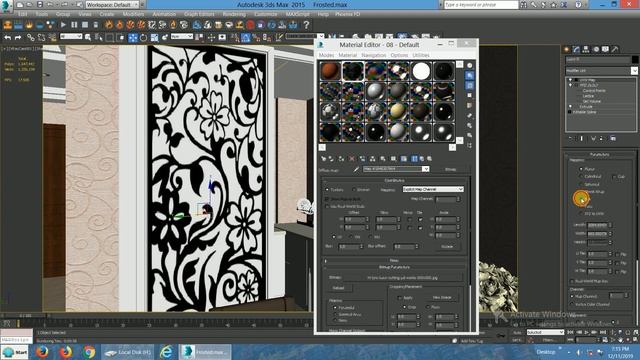Pick material from object eyedropper
The width and height of the screenshot is (640, 360).
tap(356, 169)
